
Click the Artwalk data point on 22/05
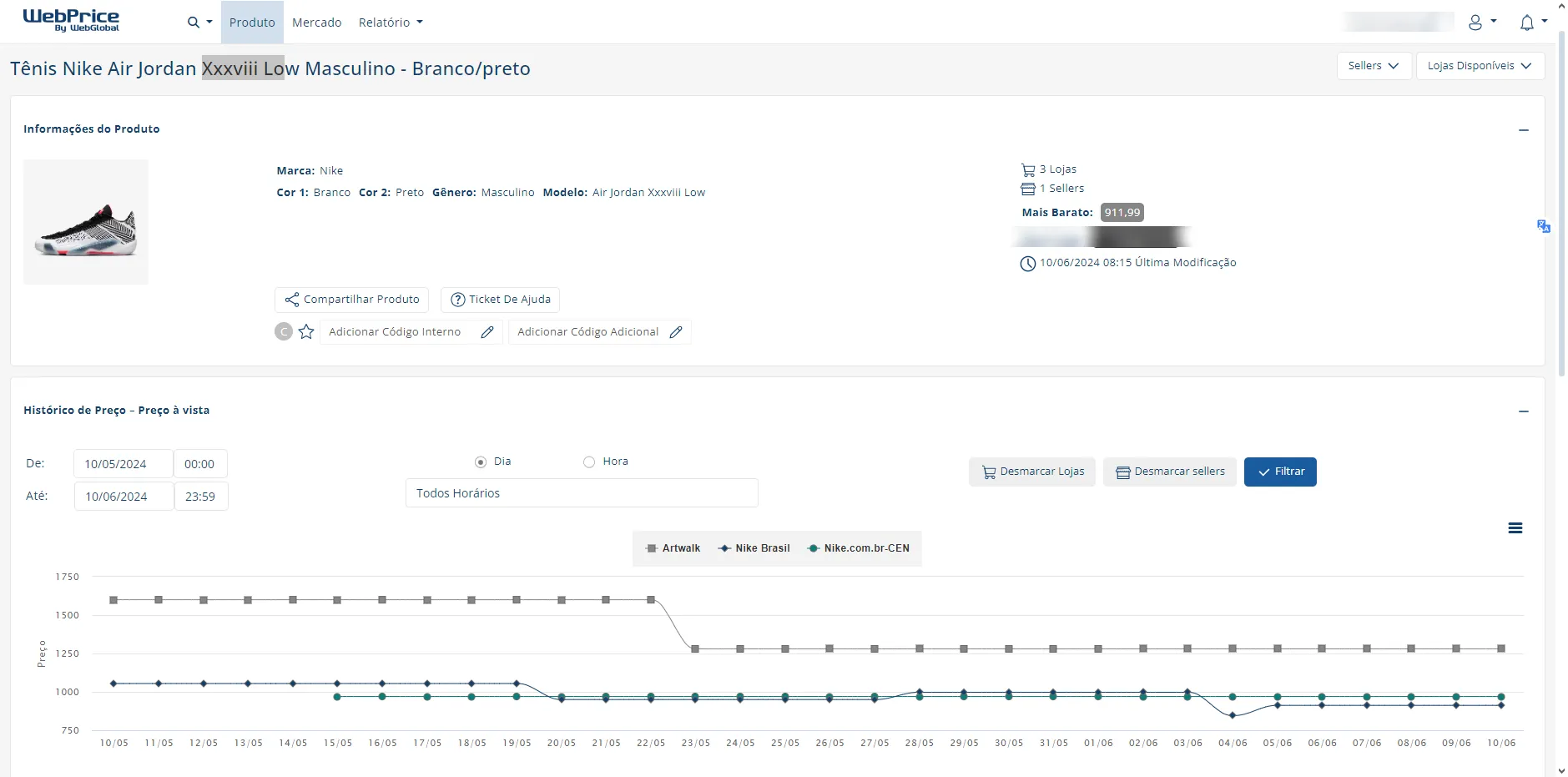click(x=651, y=600)
